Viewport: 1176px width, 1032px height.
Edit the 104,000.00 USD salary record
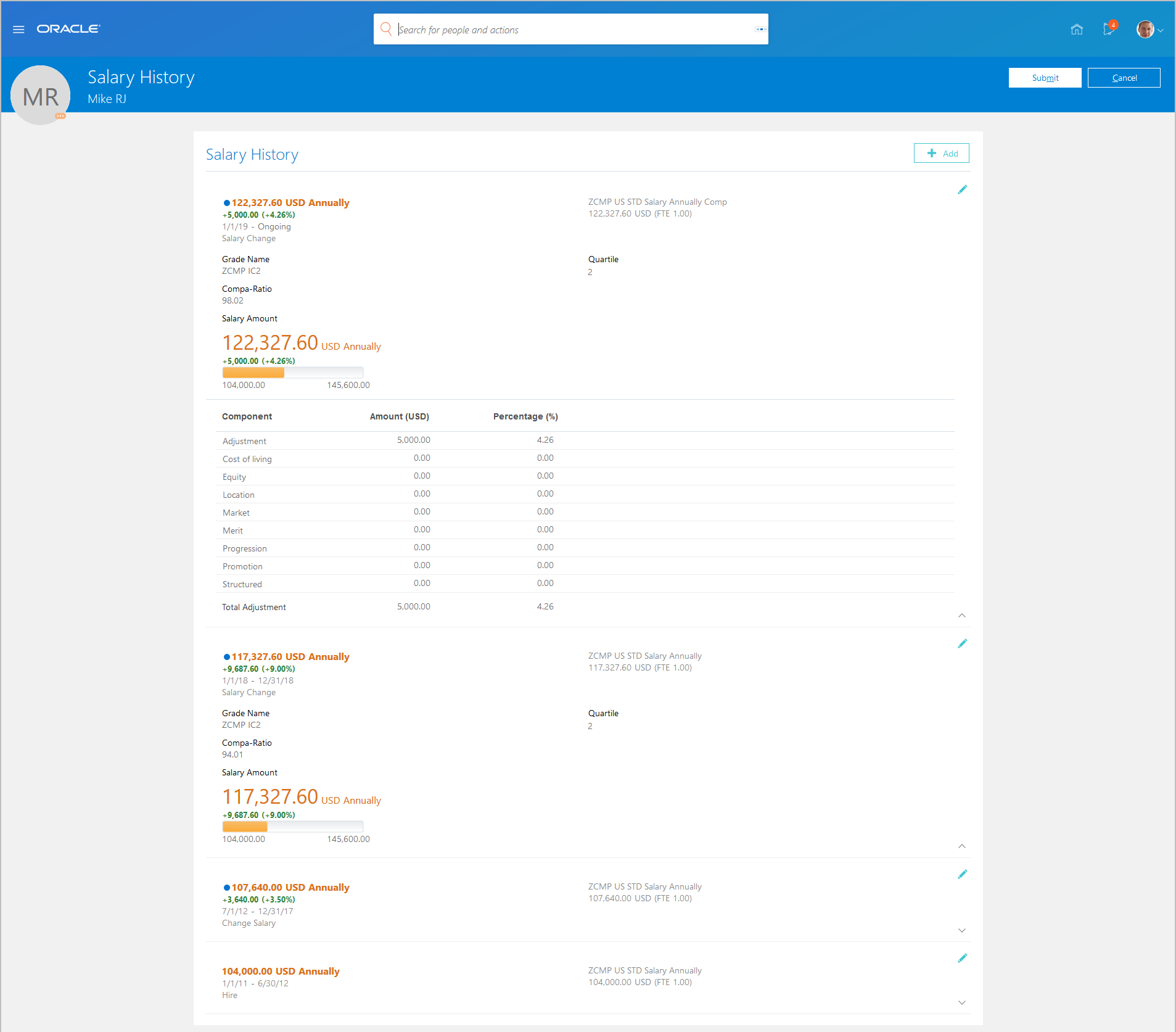coord(962,958)
